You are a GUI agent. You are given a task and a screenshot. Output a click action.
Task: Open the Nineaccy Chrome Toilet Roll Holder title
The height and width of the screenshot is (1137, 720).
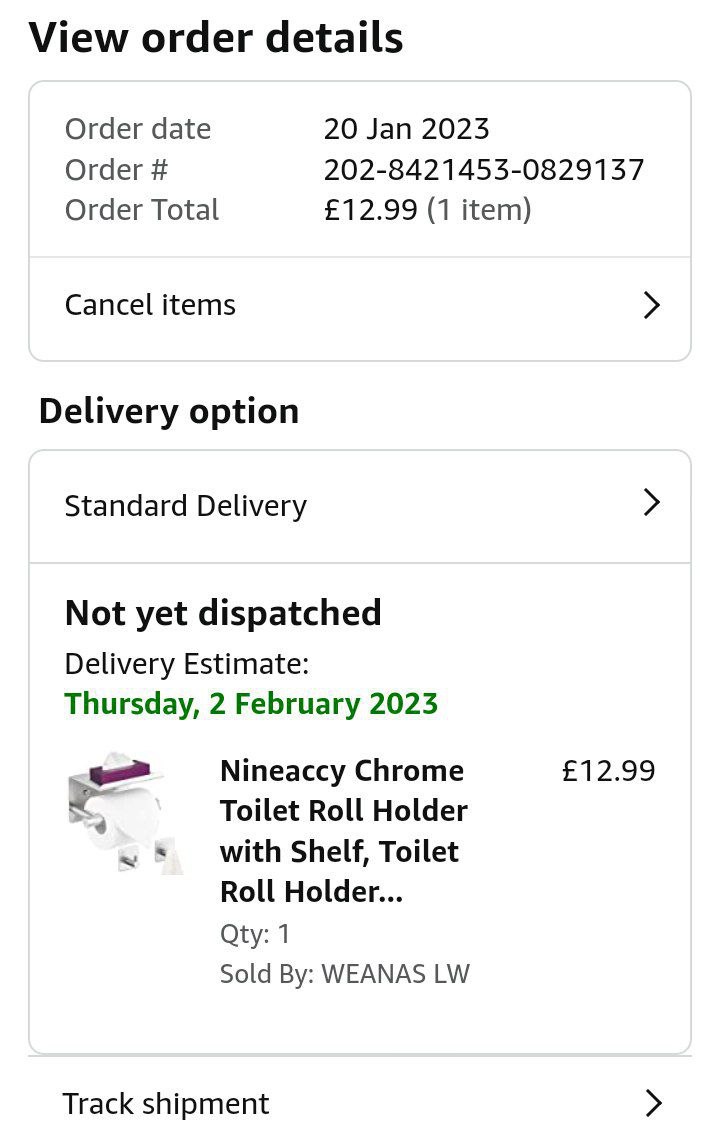point(343,831)
